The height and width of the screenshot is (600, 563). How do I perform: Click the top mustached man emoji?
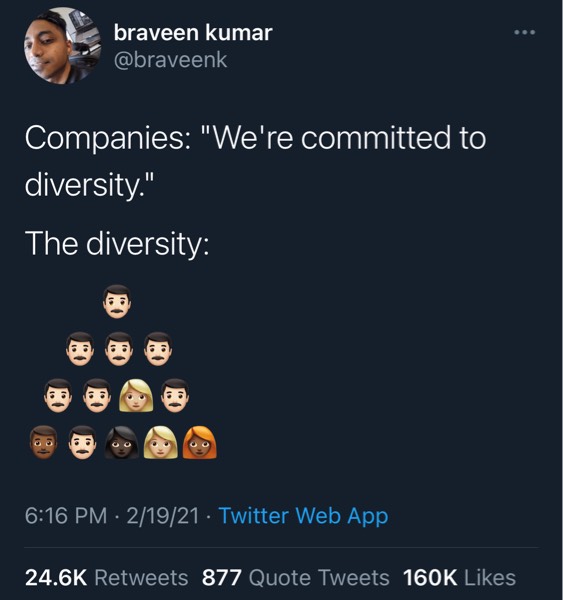117,302
